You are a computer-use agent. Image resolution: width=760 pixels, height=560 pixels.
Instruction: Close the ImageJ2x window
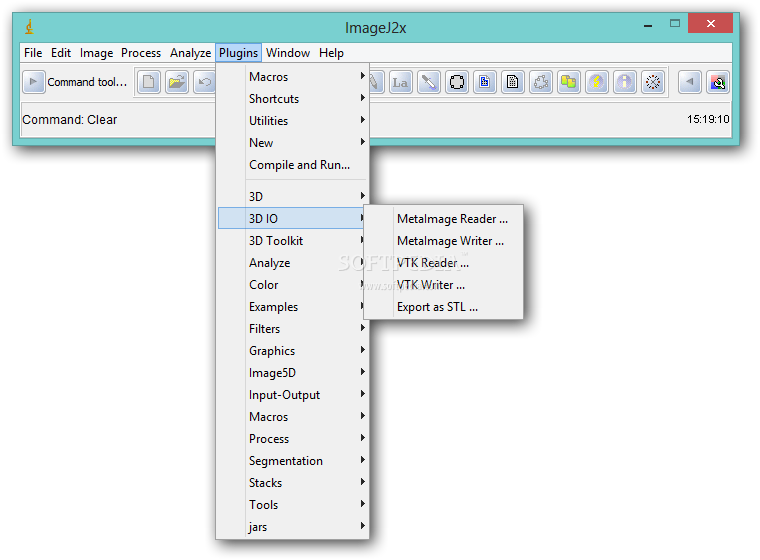[710, 23]
